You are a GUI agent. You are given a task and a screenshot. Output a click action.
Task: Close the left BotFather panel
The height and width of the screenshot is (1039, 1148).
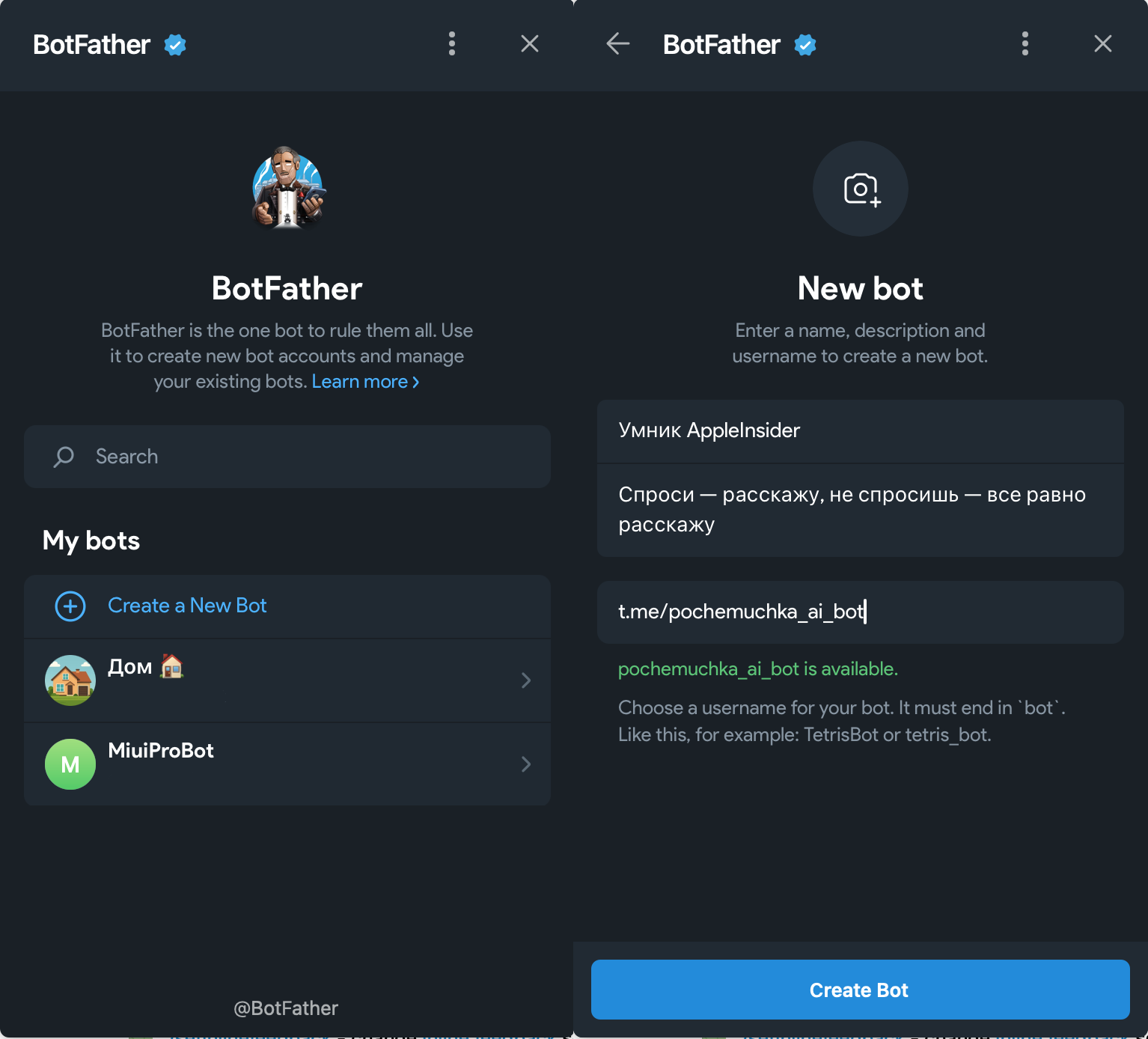[x=530, y=44]
